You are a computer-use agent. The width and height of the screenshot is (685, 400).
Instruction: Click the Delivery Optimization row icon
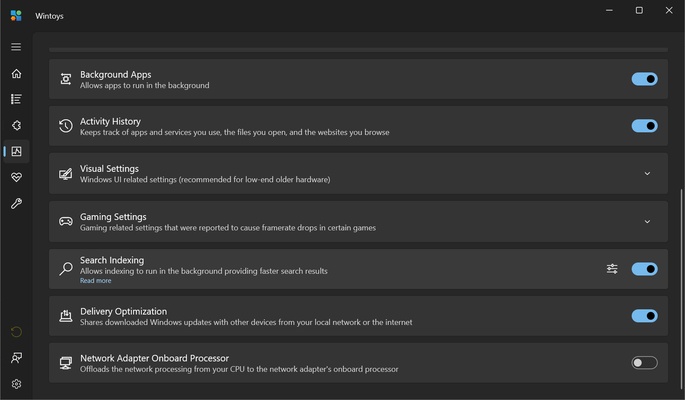(66, 316)
